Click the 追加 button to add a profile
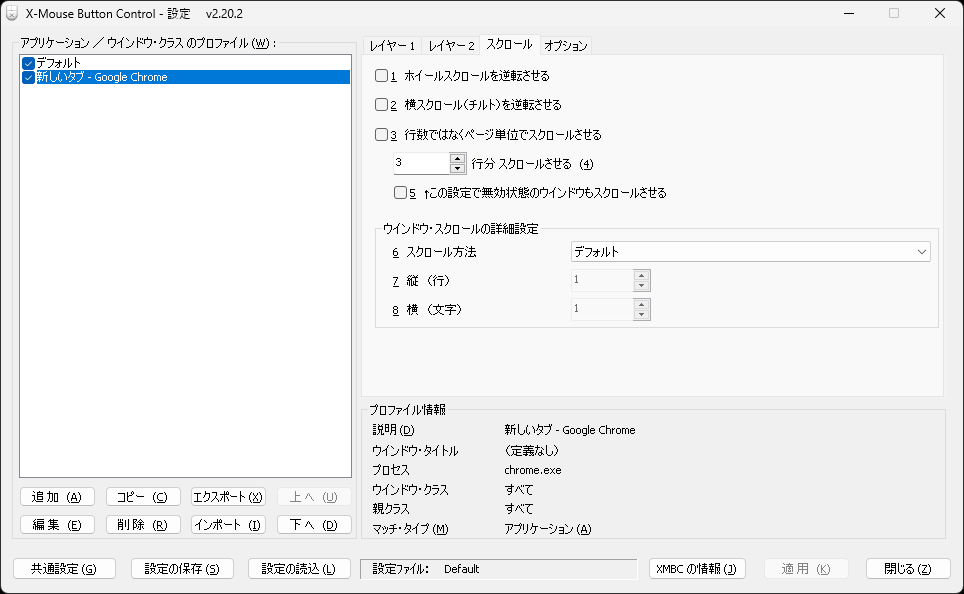The height and width of the screenshot is (594, 964). (57, 496)
